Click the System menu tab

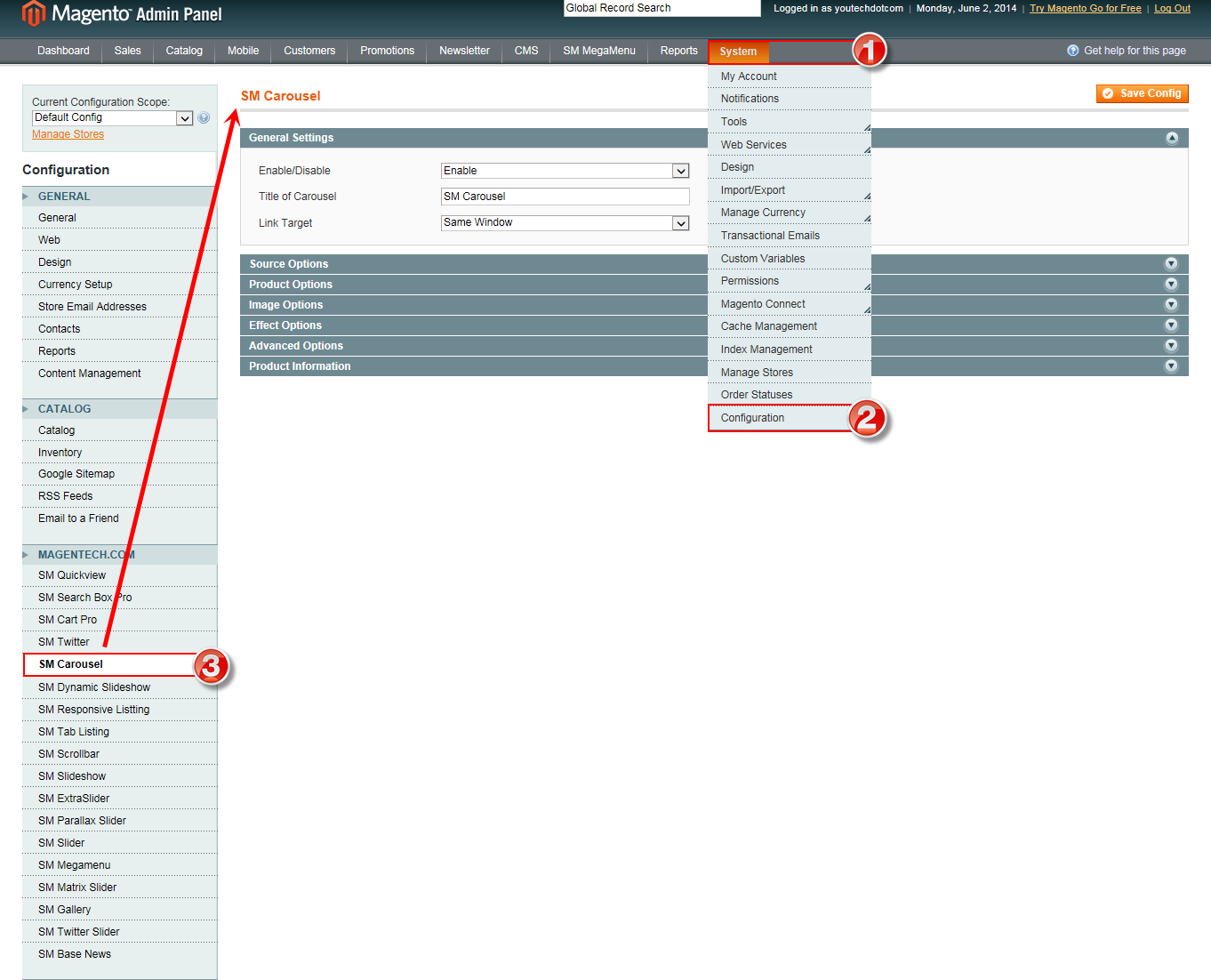(739, 52)
